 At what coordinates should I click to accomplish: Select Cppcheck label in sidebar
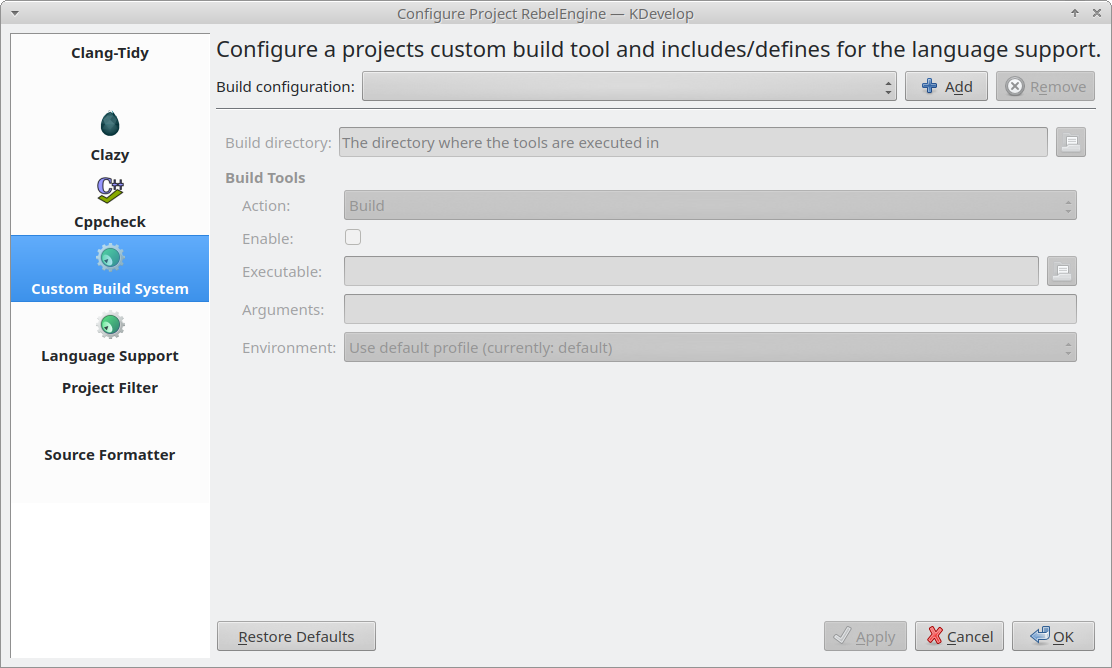110,222
